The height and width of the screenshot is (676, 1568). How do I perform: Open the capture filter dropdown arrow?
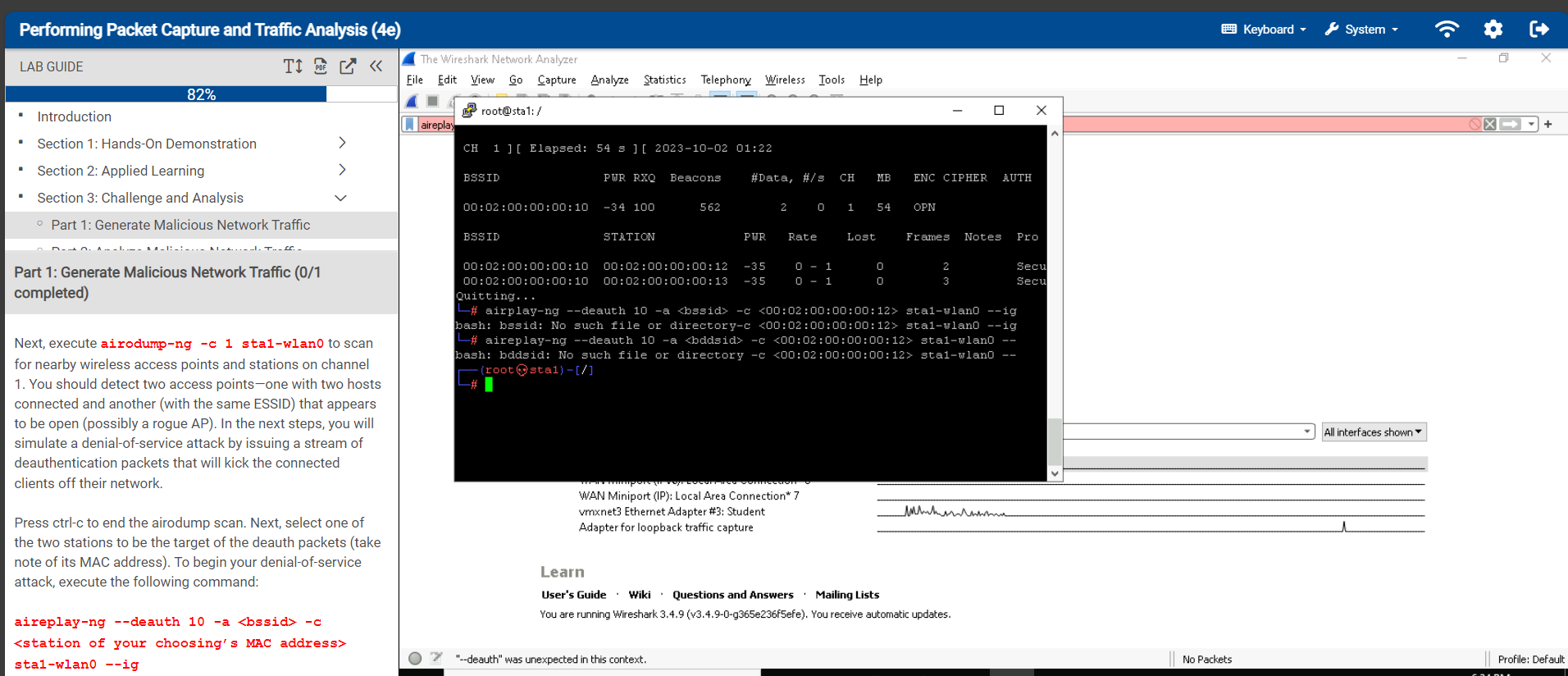click(x=1307, y=432)
